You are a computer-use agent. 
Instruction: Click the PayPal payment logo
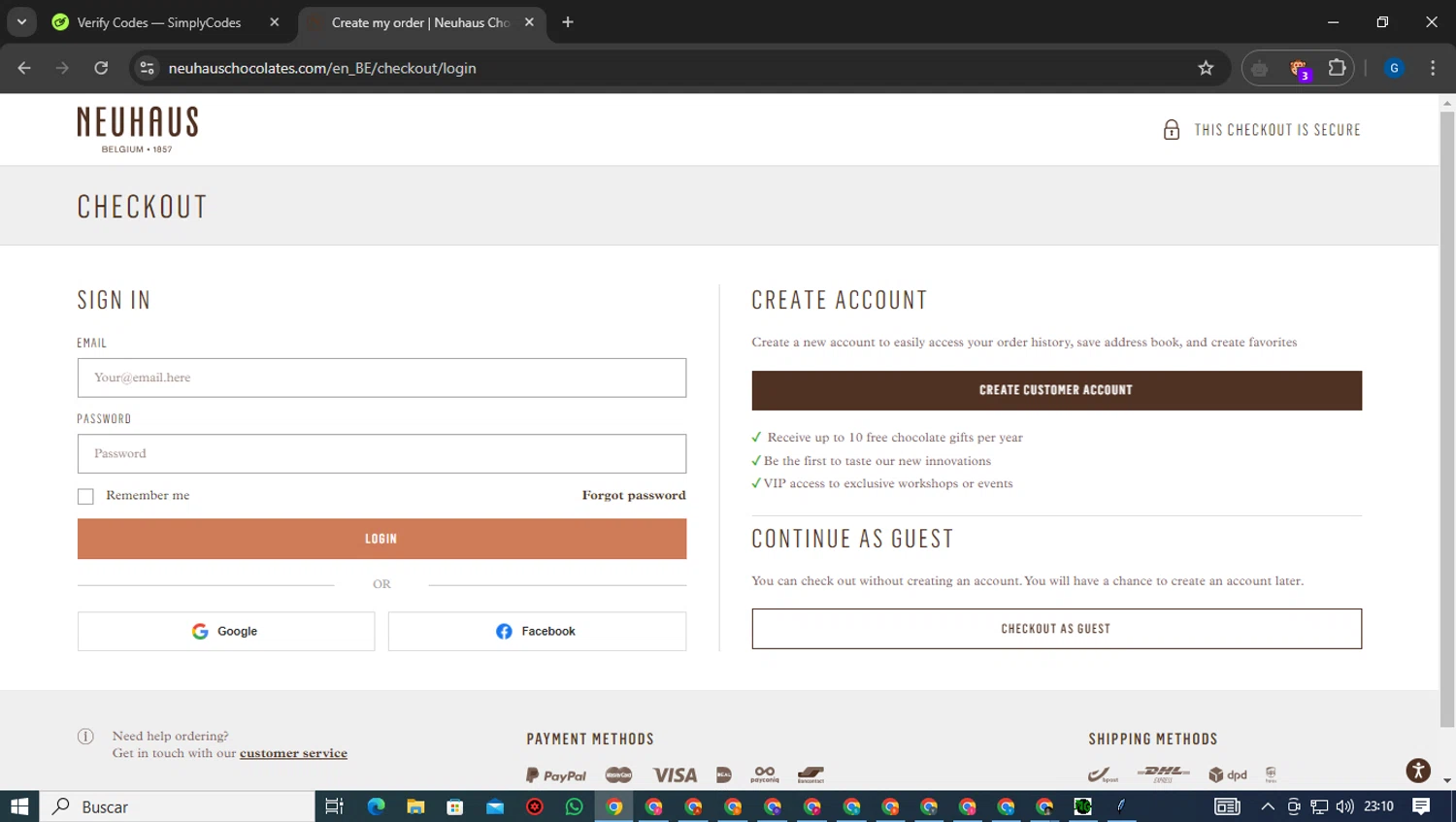tap(556, 775)
